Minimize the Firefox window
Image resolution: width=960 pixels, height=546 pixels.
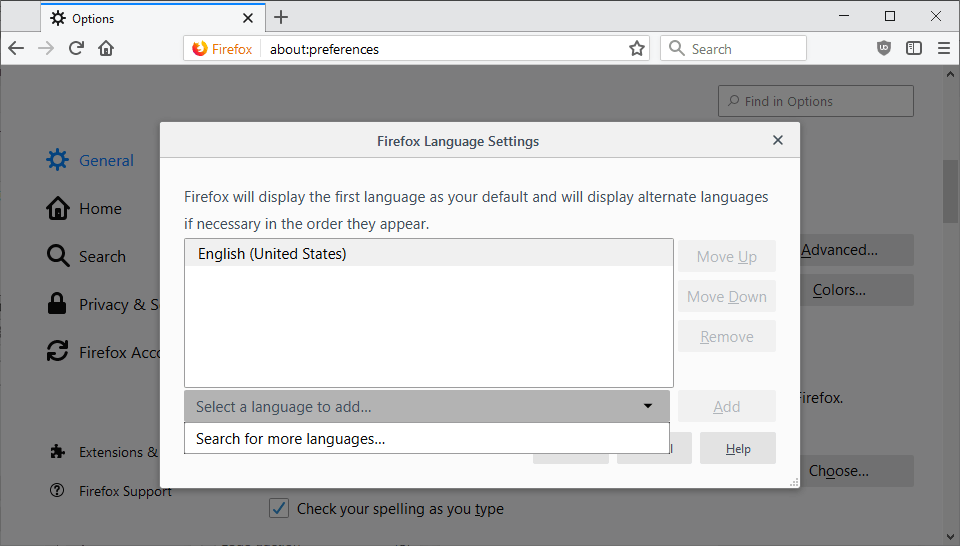click(844, 17)
